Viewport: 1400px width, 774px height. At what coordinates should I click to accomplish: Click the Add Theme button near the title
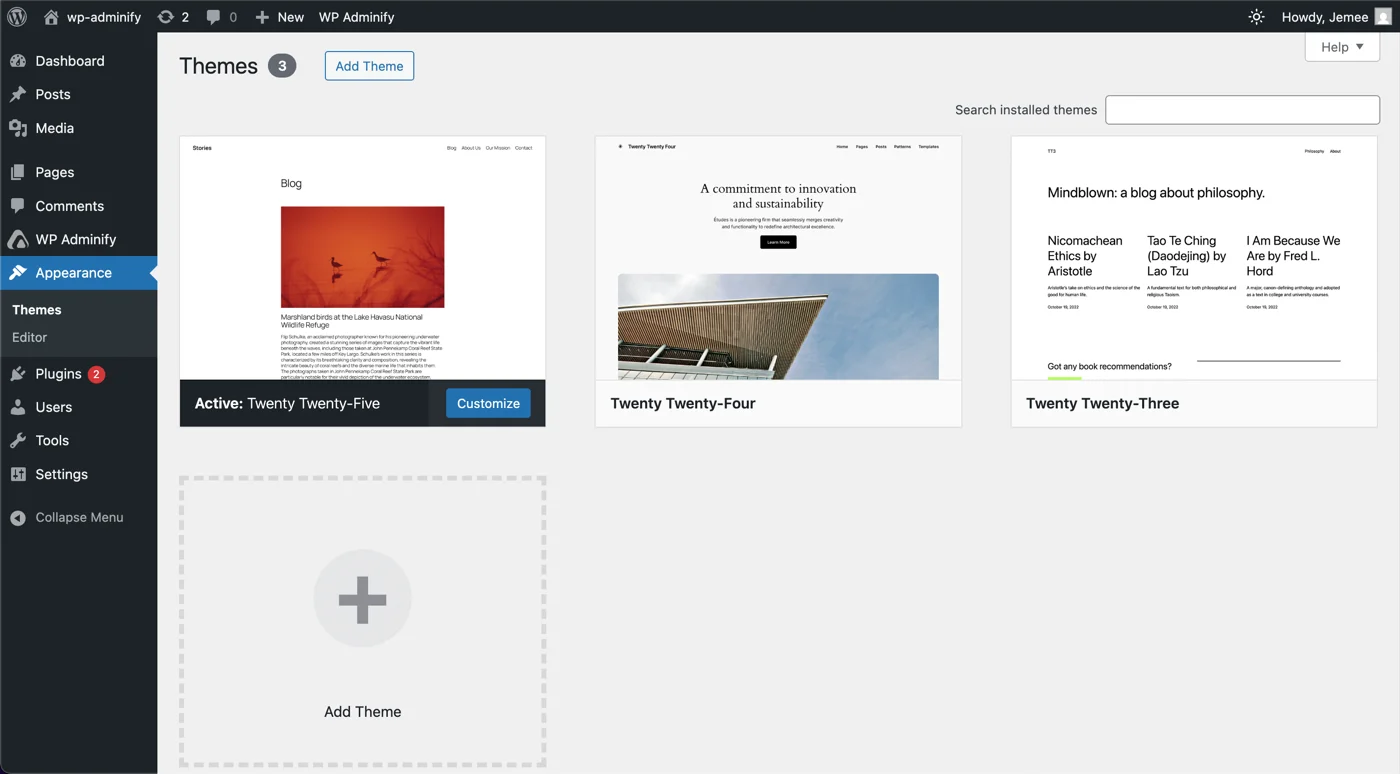point(369,66)
